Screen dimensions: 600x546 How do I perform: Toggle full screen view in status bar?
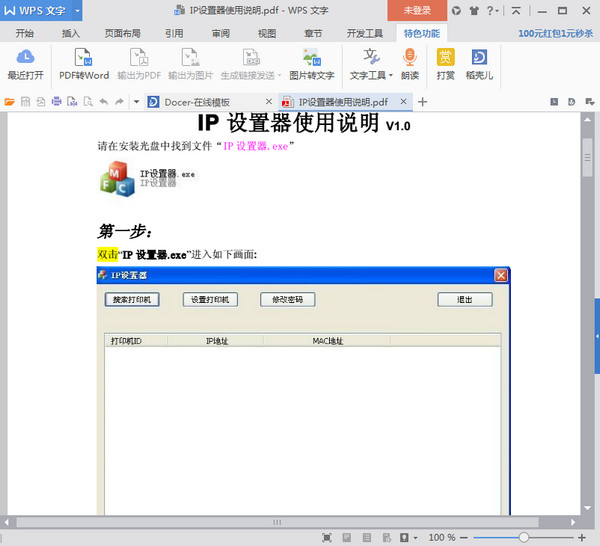327,537
